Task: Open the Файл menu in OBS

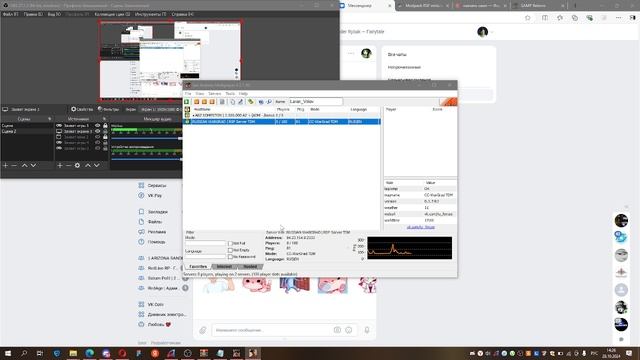Action: click(11, 14)
